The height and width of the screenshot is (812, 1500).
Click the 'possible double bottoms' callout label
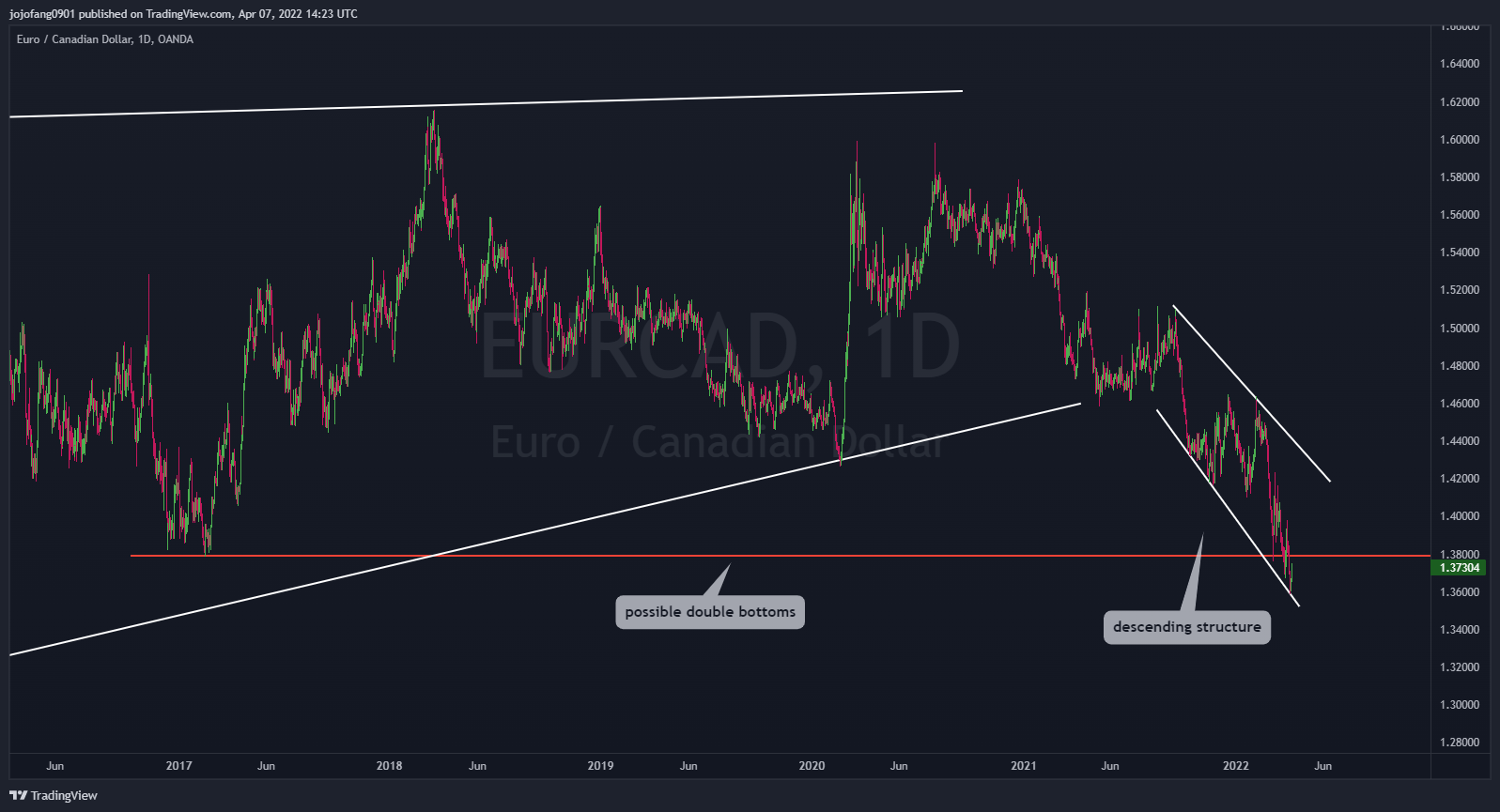pos(710,612)
